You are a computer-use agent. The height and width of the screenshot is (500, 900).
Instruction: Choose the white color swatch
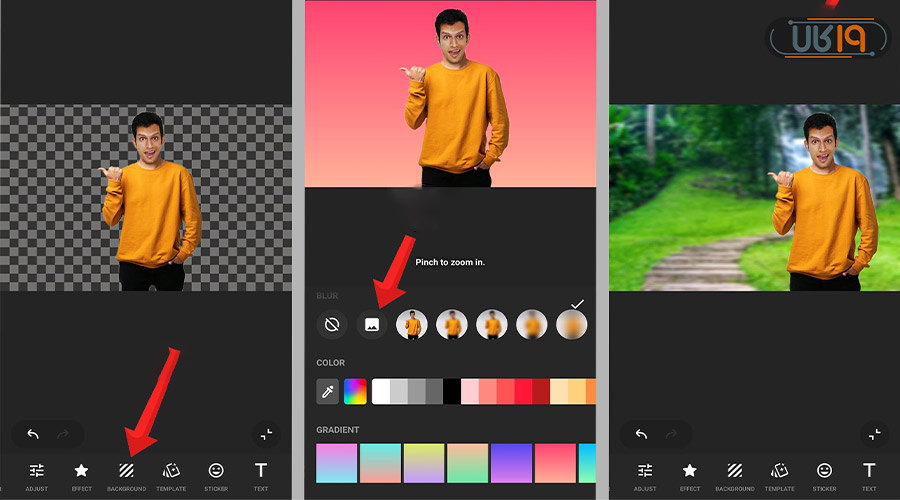[x=381, y=391]
